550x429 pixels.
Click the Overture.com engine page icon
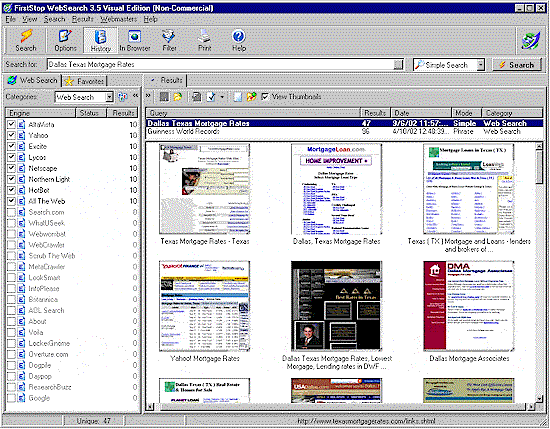(22, 354)
